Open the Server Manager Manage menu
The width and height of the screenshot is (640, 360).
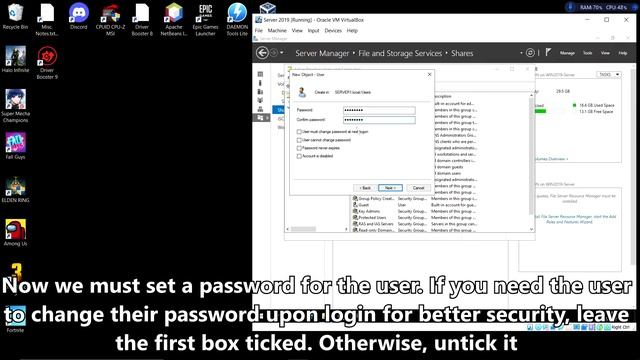coord(567,53)
